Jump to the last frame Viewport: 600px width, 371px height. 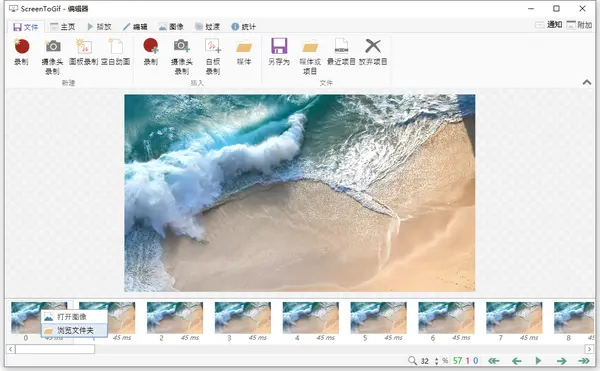pos(584,361)
